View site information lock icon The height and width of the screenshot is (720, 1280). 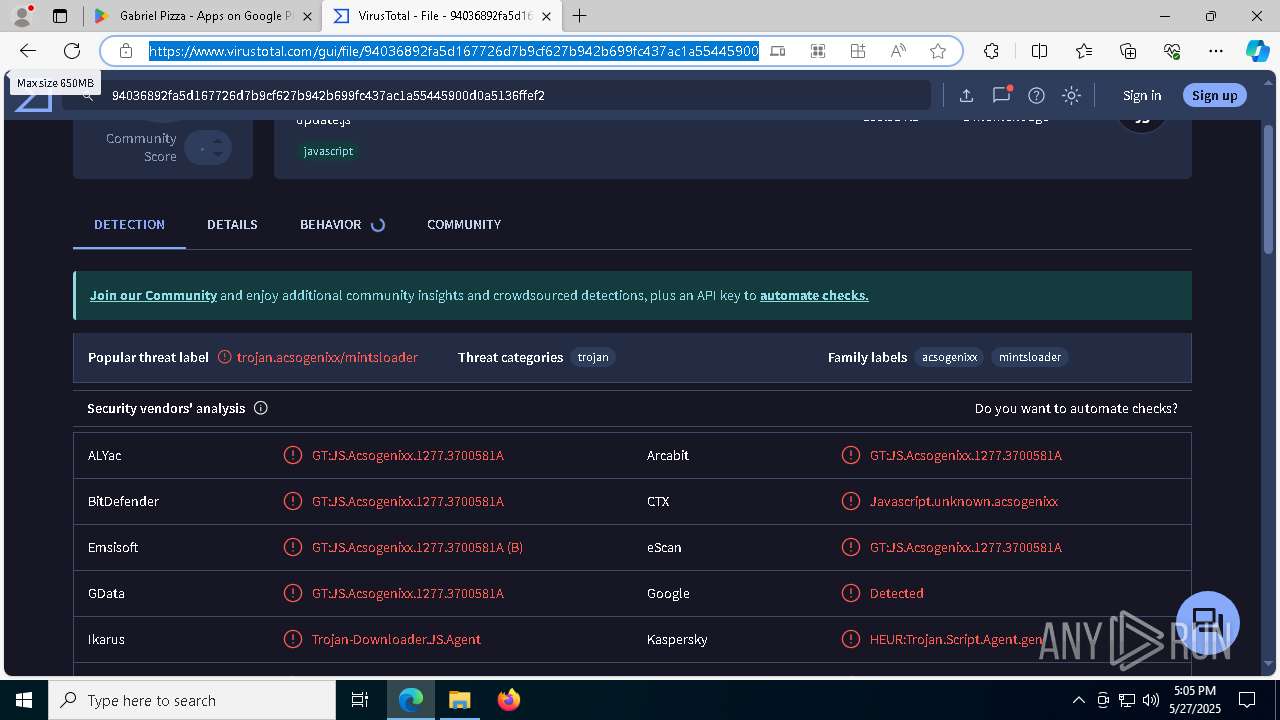pyautogui.click(x=126, y=51)
